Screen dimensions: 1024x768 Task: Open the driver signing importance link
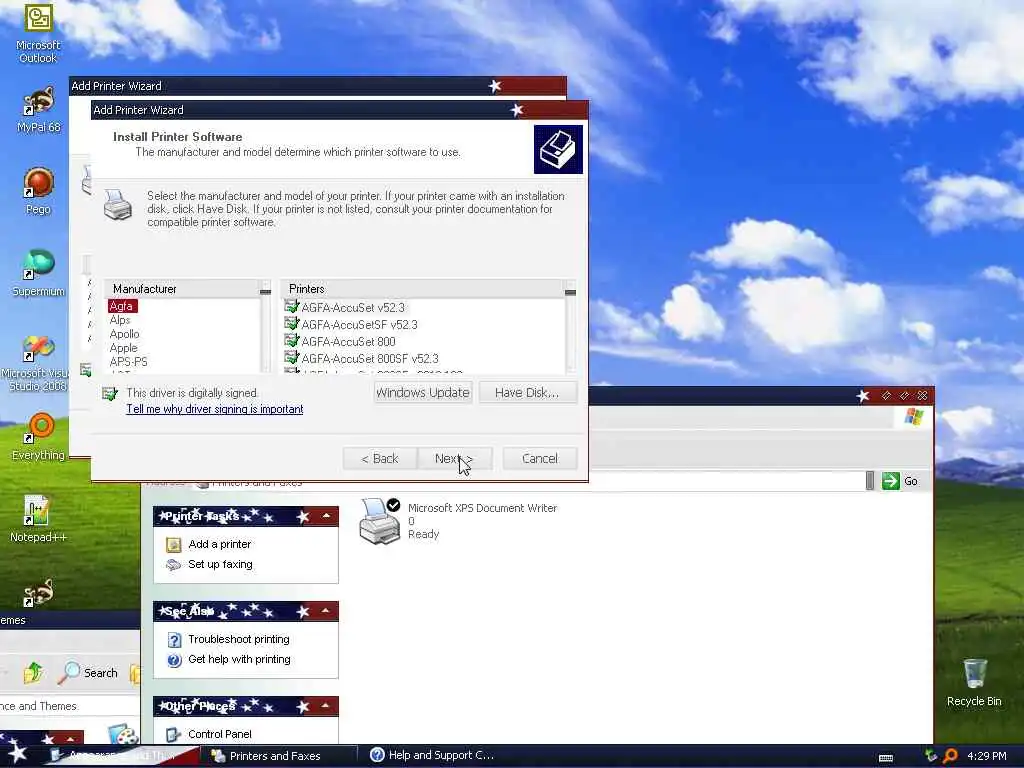point(215,409)
